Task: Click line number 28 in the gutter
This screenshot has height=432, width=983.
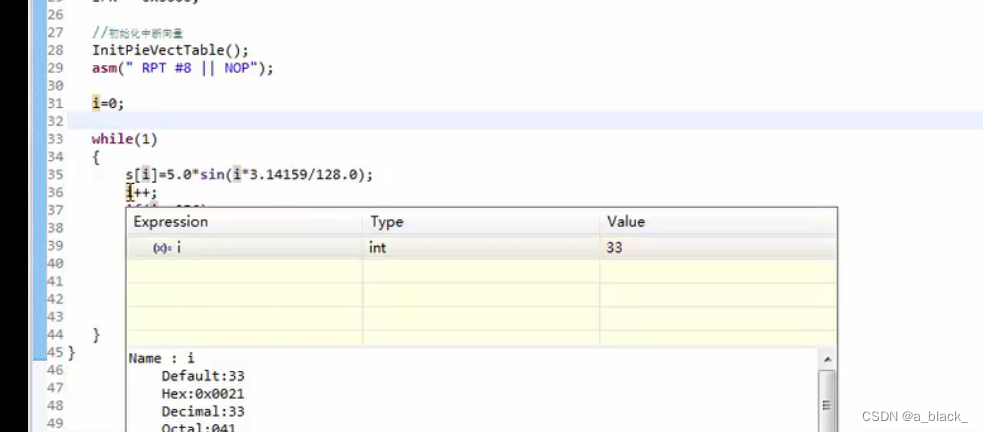Action: point(55,50)
